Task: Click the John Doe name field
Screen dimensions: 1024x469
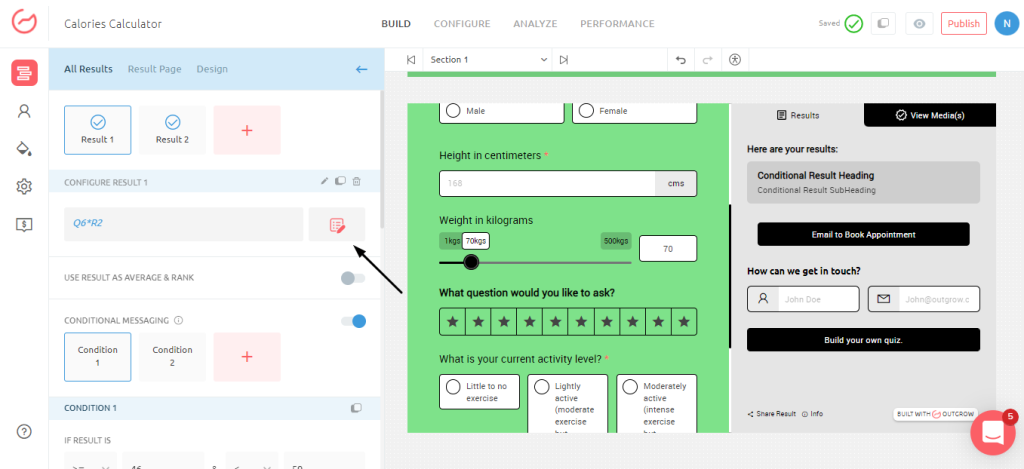Action: (x=803, y=299)
